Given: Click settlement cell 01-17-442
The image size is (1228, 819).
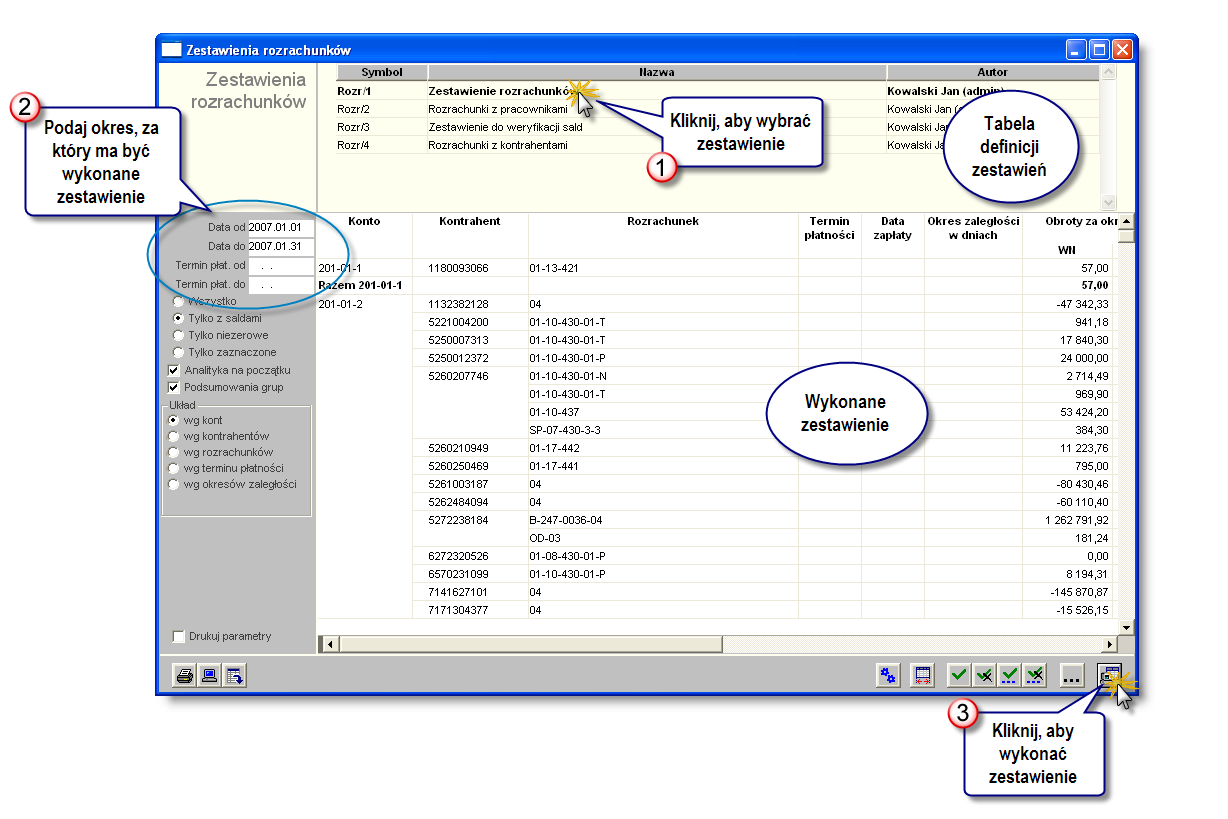Looking at the screenshot, I should (x=663, y=448).
